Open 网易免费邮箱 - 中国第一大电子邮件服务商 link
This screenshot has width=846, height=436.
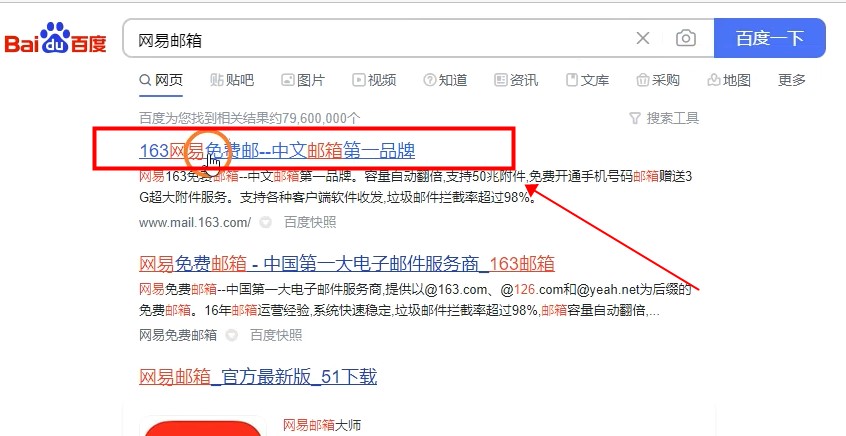tap(347, 264)
